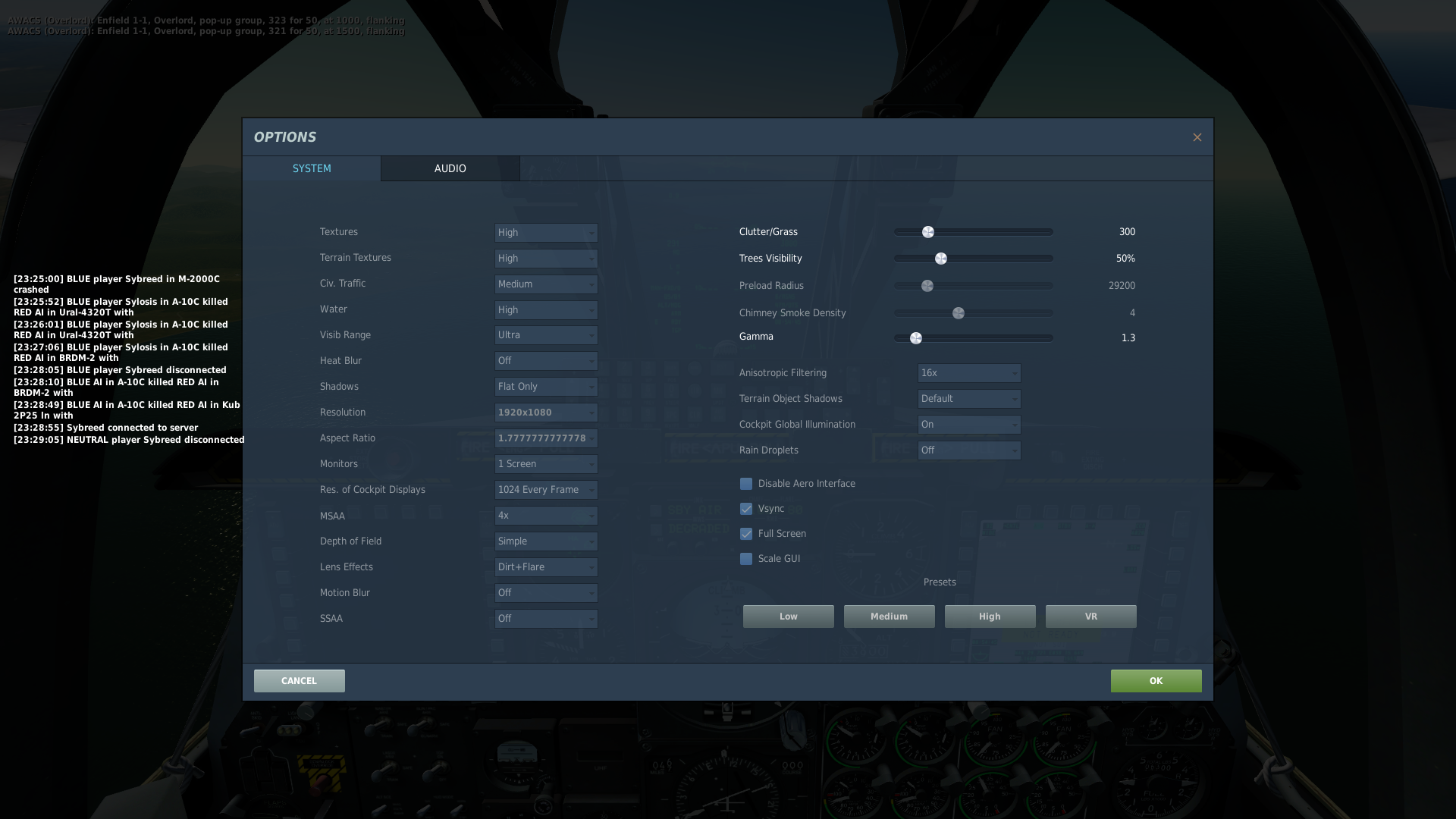Open the Monitors dropdown
The height and width of the screenshot is (819, 1456).
(x=546, y=464)
